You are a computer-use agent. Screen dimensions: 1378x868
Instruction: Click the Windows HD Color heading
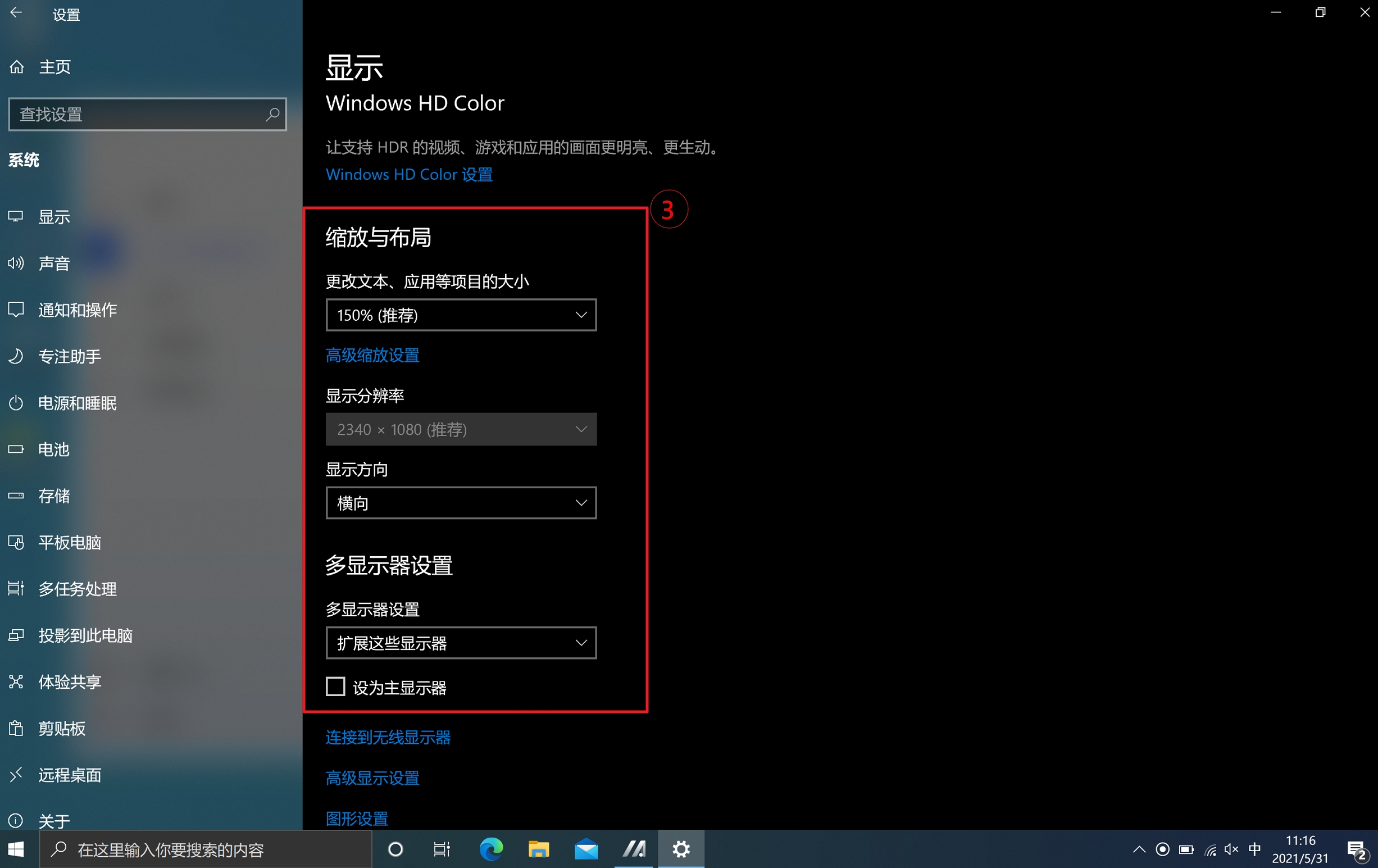(x=415, y=103)
